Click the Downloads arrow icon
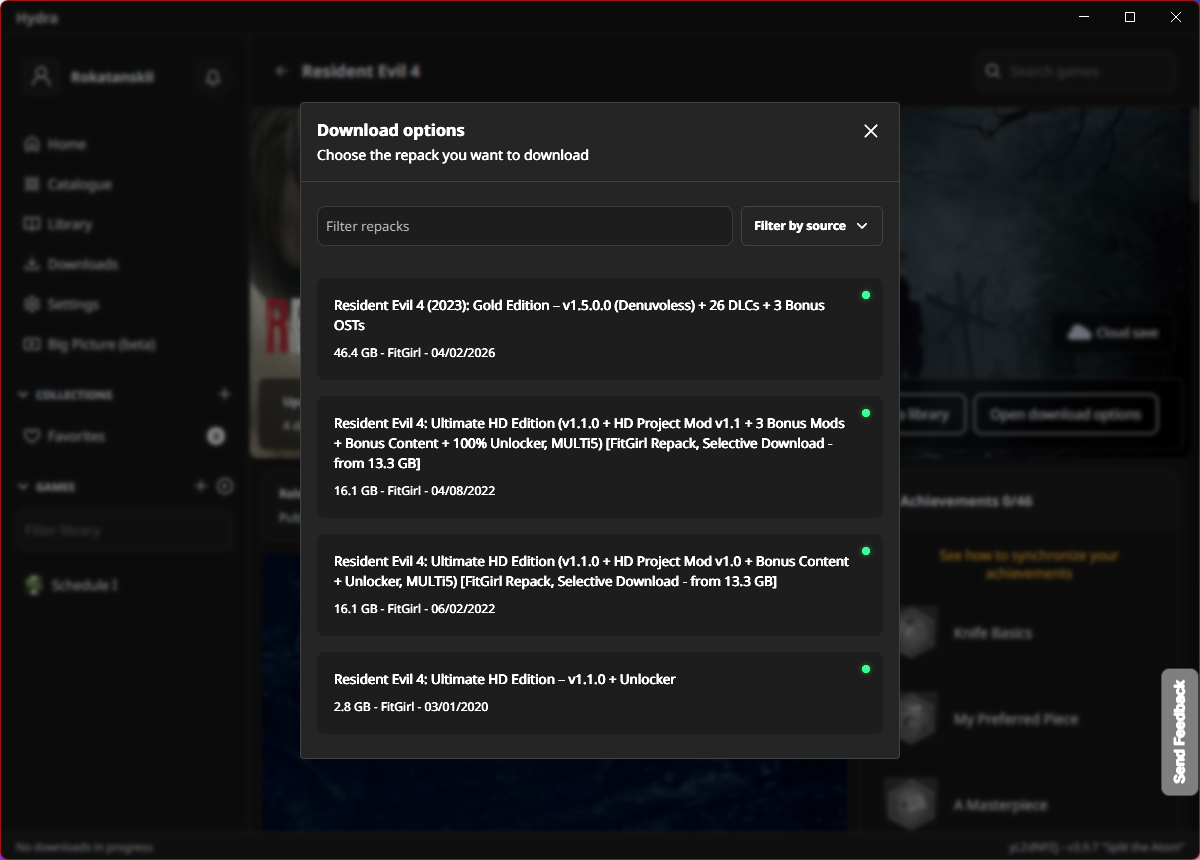Screen dimensions: 1200x860 click(32, 264)
